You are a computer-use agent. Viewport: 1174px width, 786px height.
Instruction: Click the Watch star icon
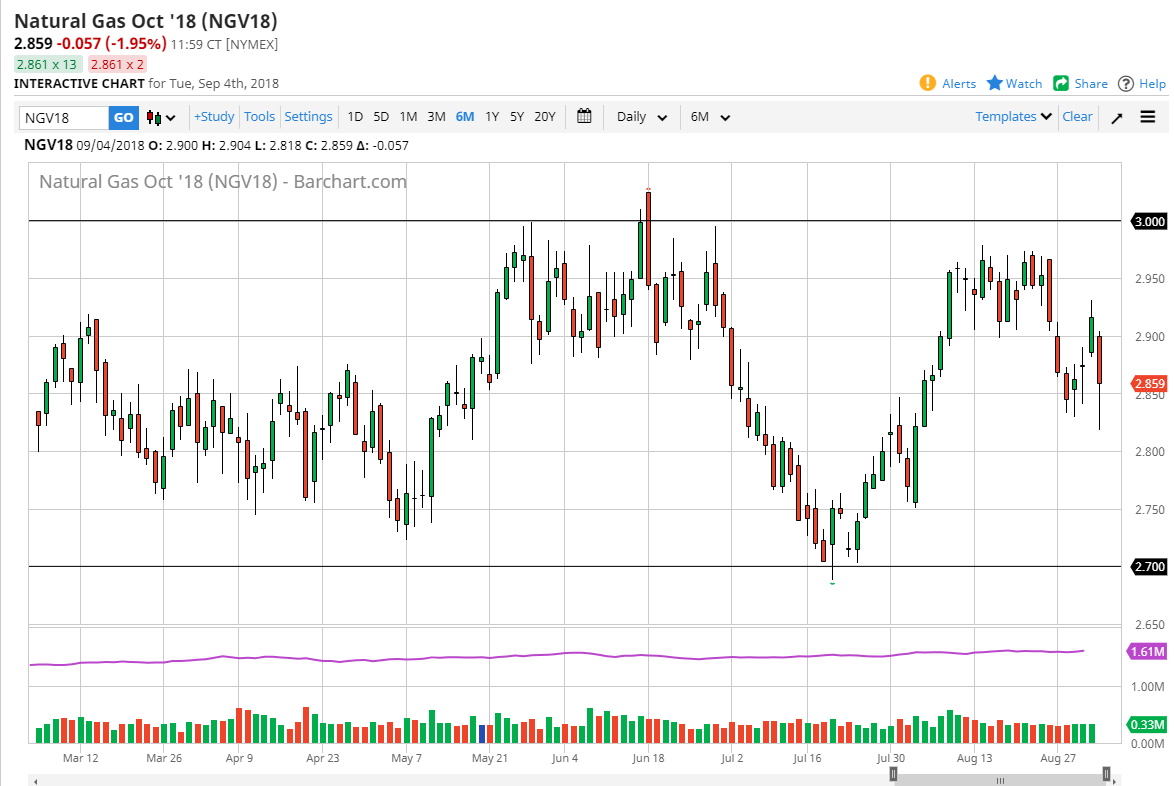[995, 83]
